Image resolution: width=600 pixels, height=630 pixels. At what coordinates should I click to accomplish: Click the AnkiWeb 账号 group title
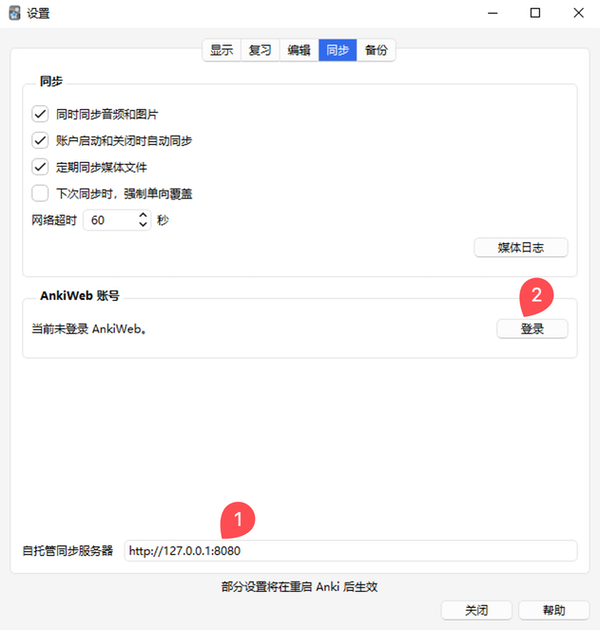pyautogui.click(x=80, y=296)
